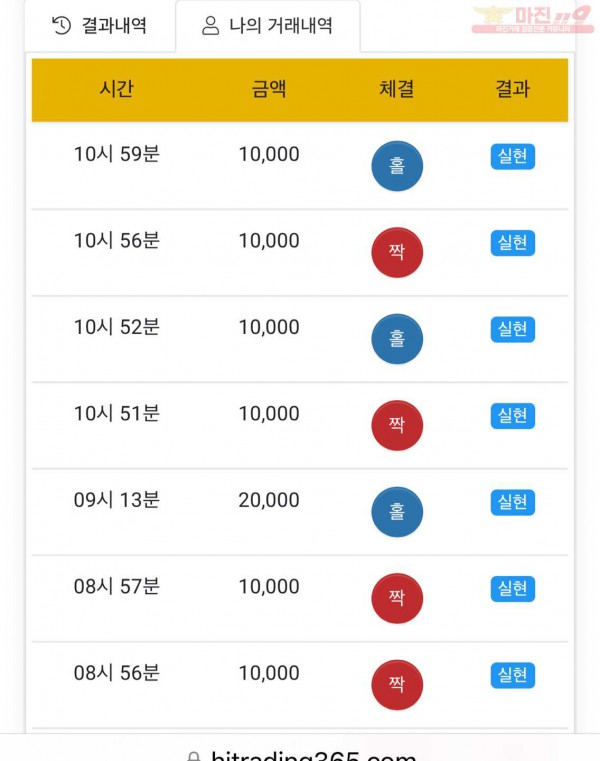Click the blue 홀 circle at 09시 13분
Image resolution: width=600 pixels, height=761 pixels.
(x=397, y=512)
